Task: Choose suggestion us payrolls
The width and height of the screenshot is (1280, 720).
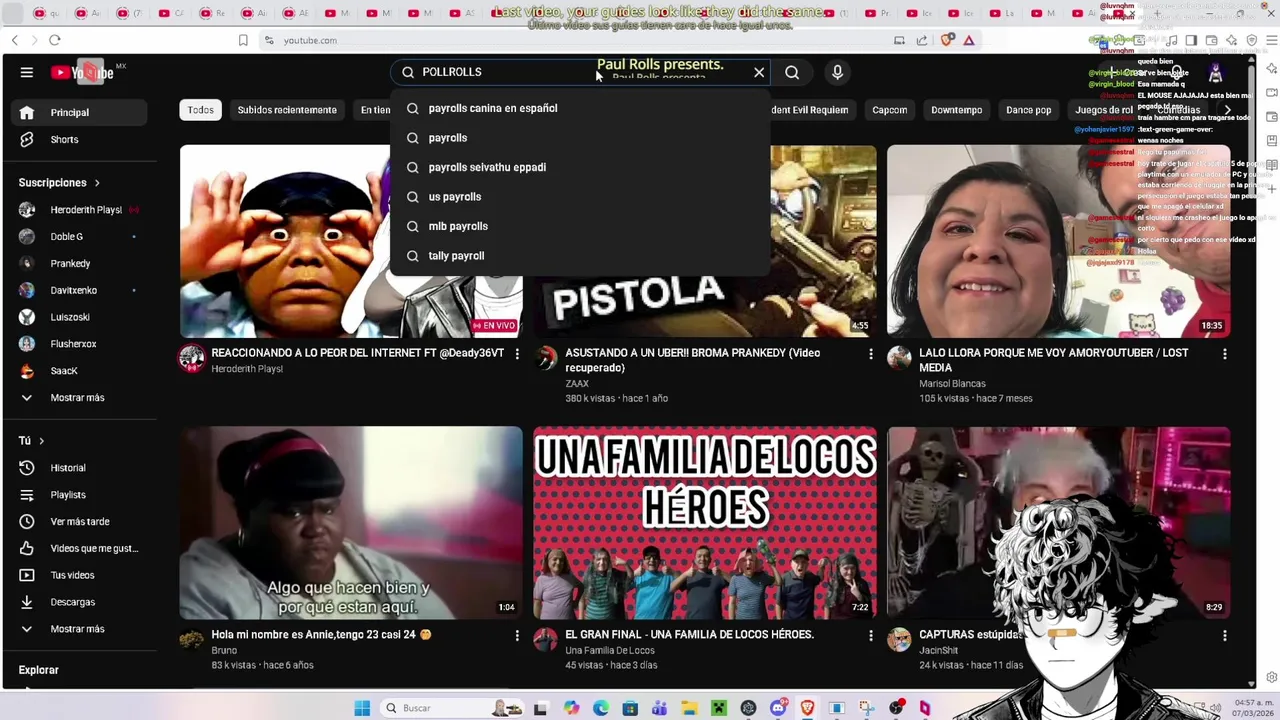Action: click(x=580, y=197)
